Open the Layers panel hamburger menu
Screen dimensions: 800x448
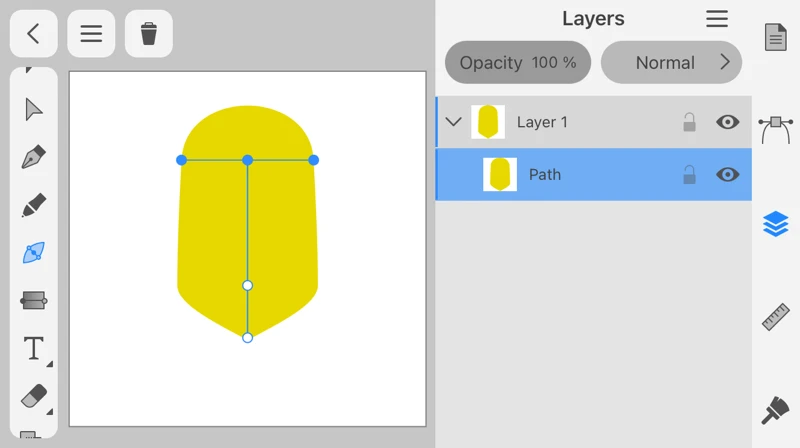click(x=716, y=19)
